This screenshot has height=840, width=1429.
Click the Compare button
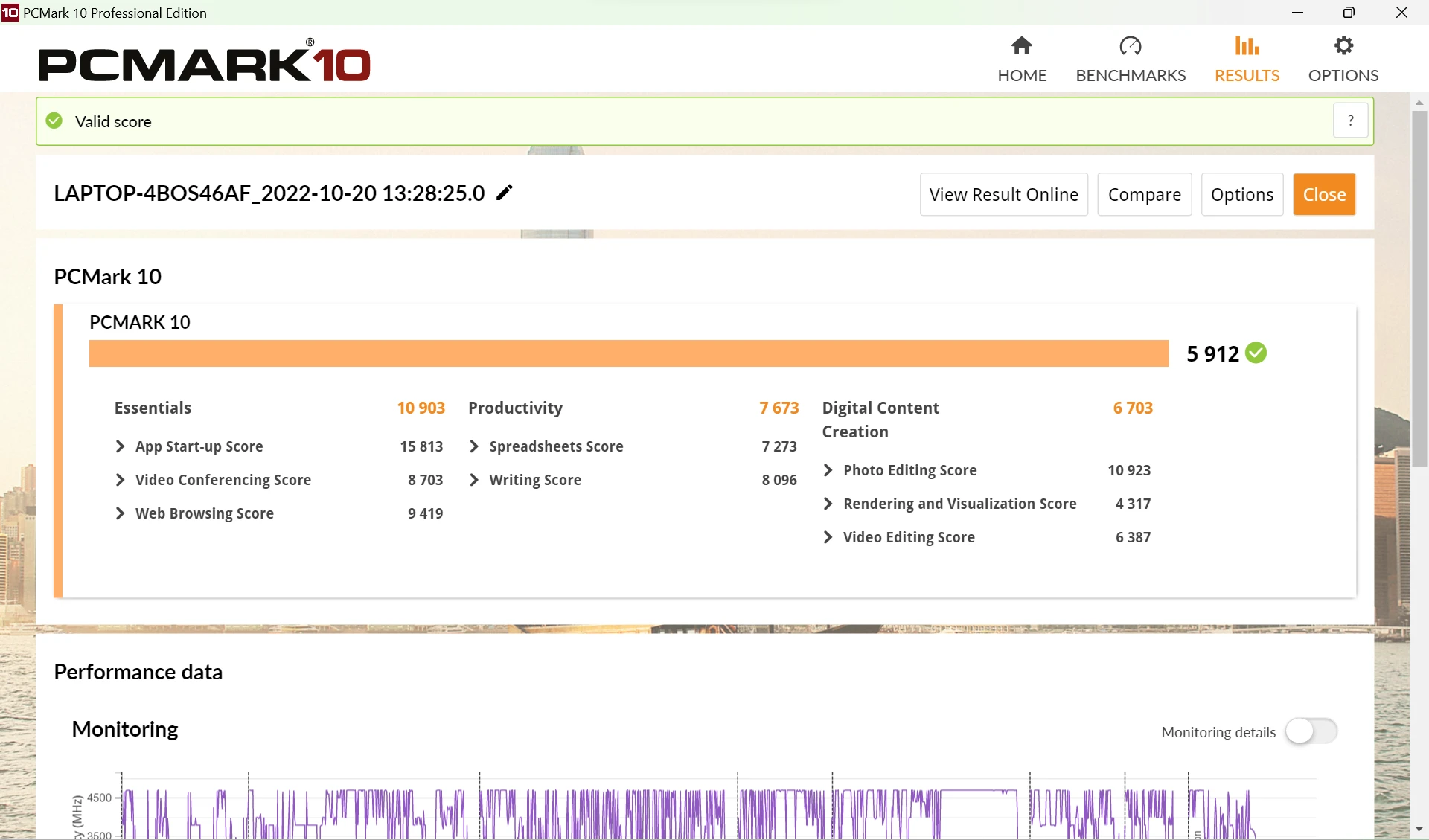click(1144, 194)
